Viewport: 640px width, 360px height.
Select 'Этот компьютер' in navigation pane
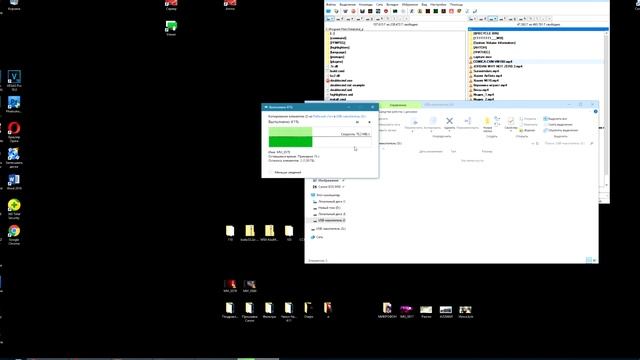click(x=325, y=195)
